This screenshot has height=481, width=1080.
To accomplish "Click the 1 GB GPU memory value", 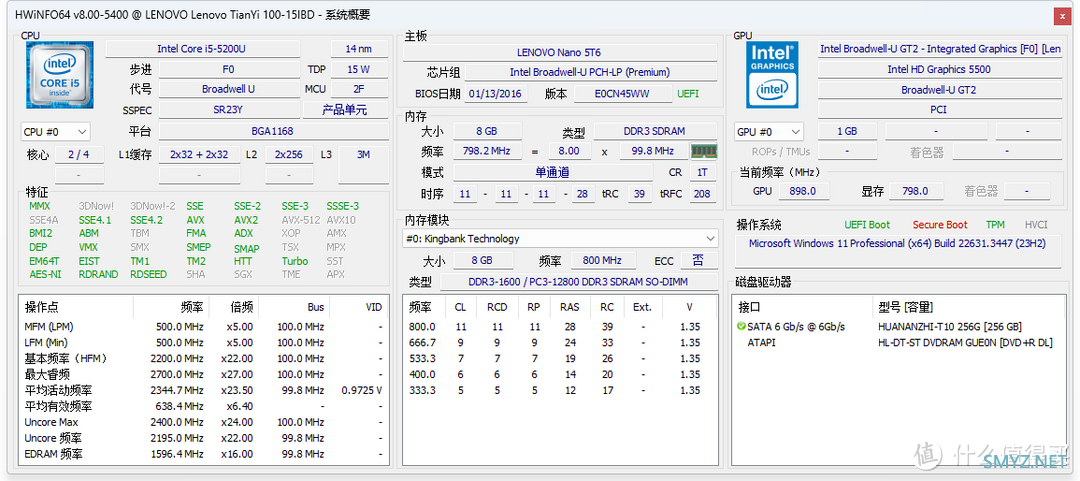I will click(x=847, y=131).
